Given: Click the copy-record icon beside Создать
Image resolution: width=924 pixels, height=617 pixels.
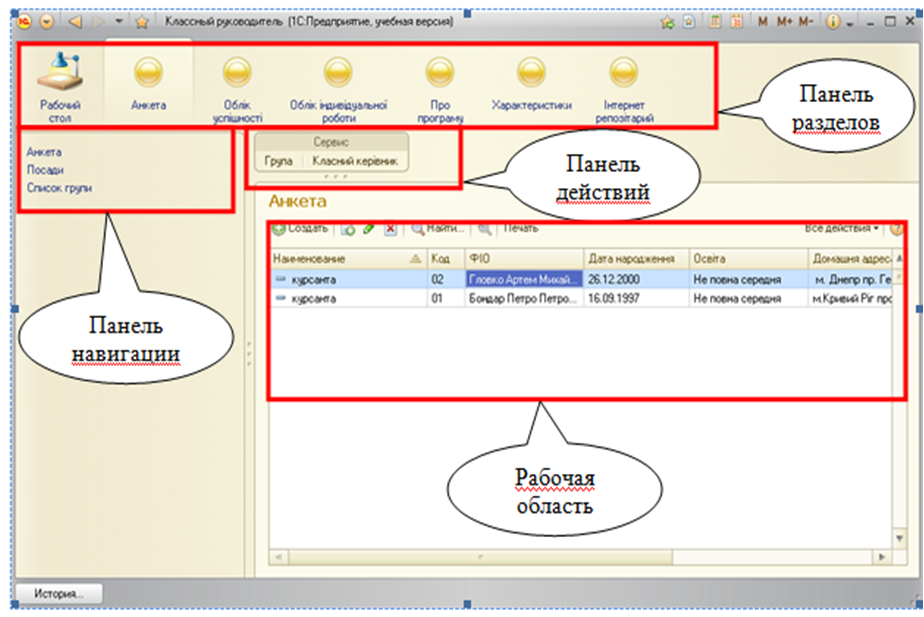Looking at the screenshot, I should coord(348,229).
